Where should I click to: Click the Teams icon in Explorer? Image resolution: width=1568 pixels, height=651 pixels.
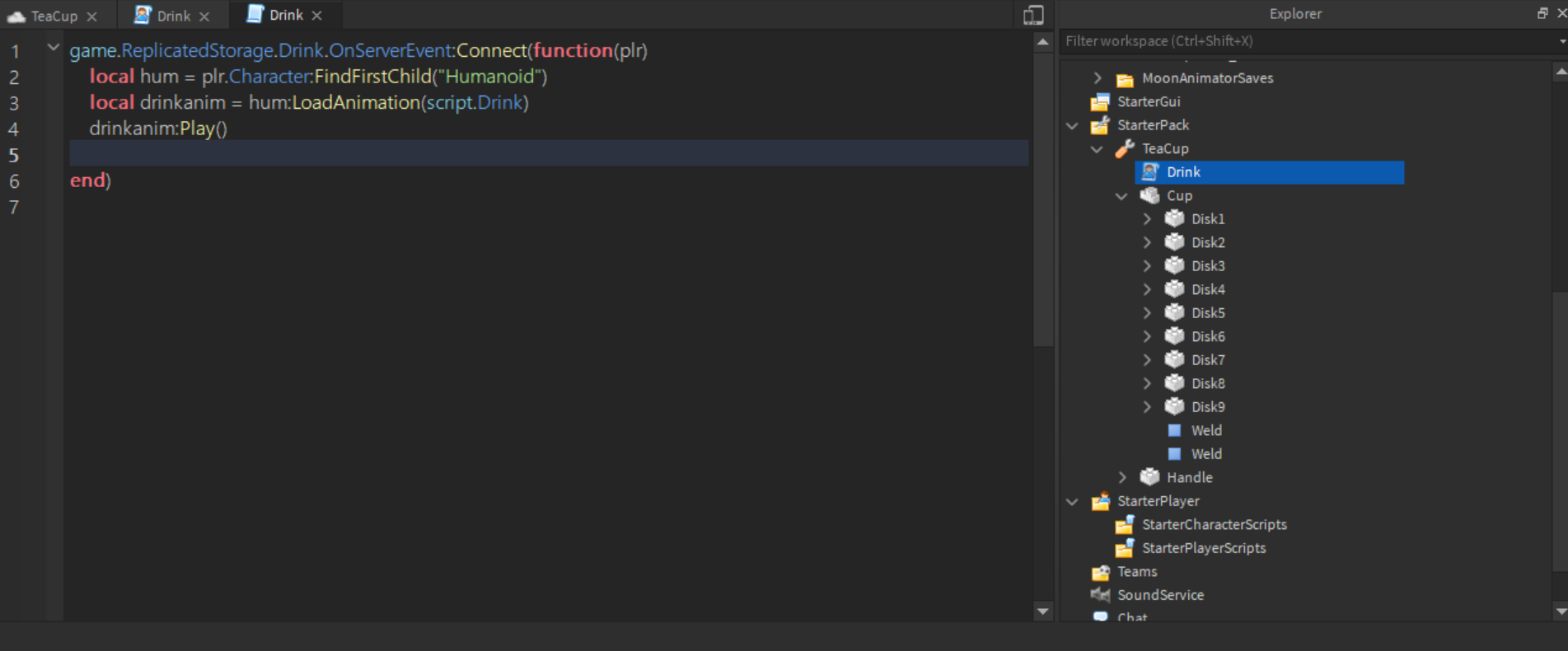(1100, 572)
